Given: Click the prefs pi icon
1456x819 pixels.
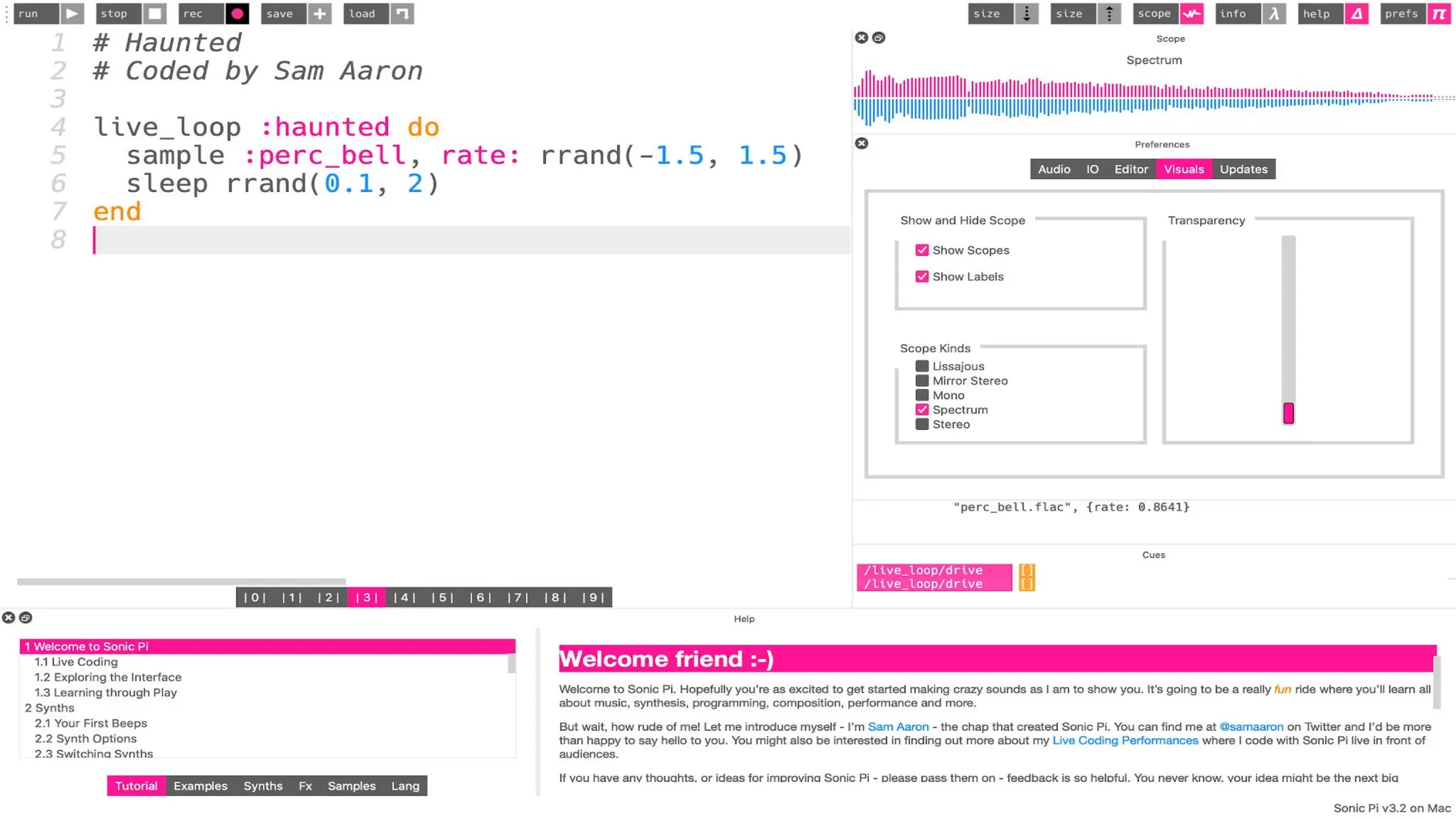Looking at the screenshot, I should pos(1439,14).
